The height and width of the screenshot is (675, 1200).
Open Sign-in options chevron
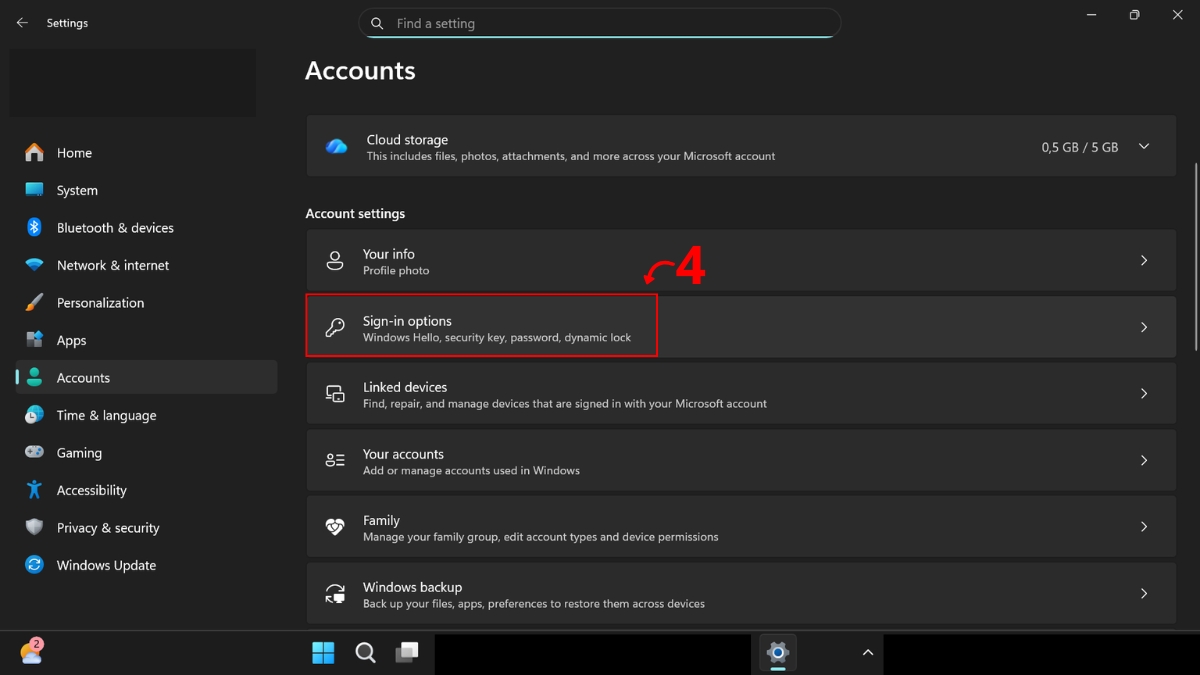point(1144,325)
